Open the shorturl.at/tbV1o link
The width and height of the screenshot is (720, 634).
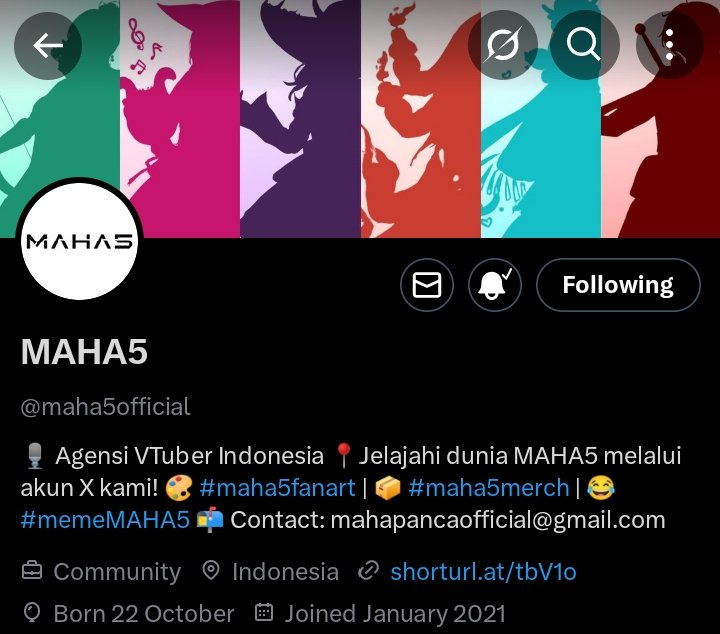pos(484,572)
